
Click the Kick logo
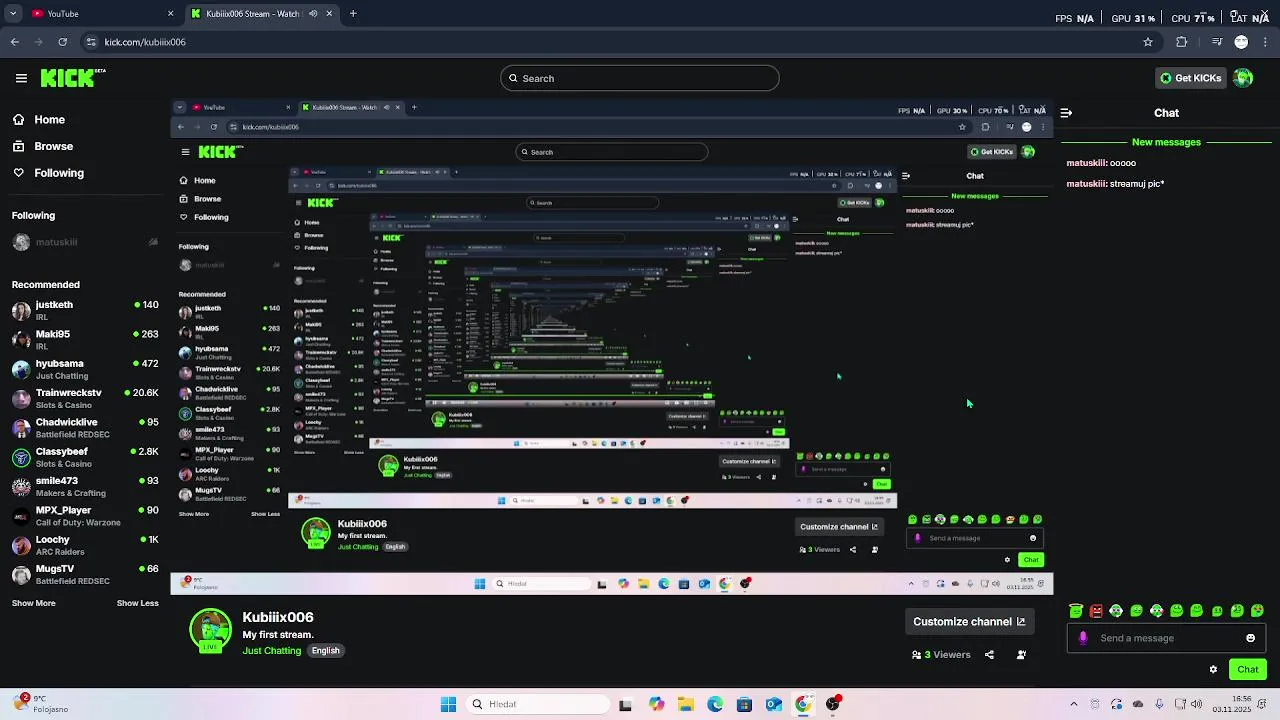point(72,78)
